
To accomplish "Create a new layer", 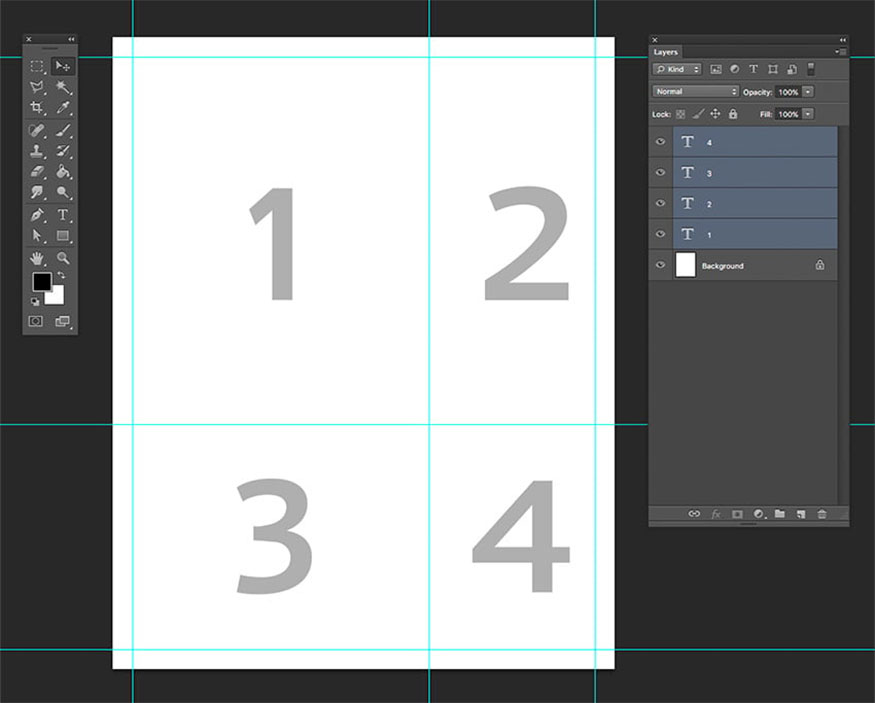I will 801,514.
